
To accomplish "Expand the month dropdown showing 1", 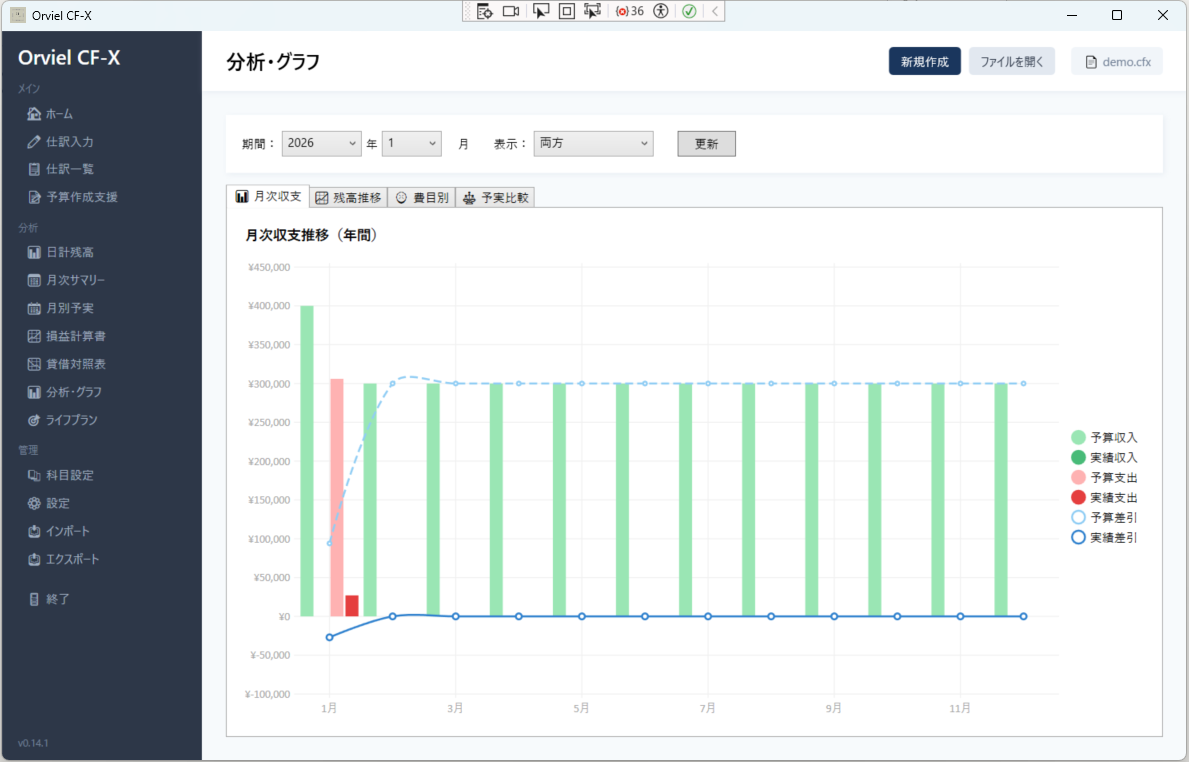I will [x=411, y=144].
